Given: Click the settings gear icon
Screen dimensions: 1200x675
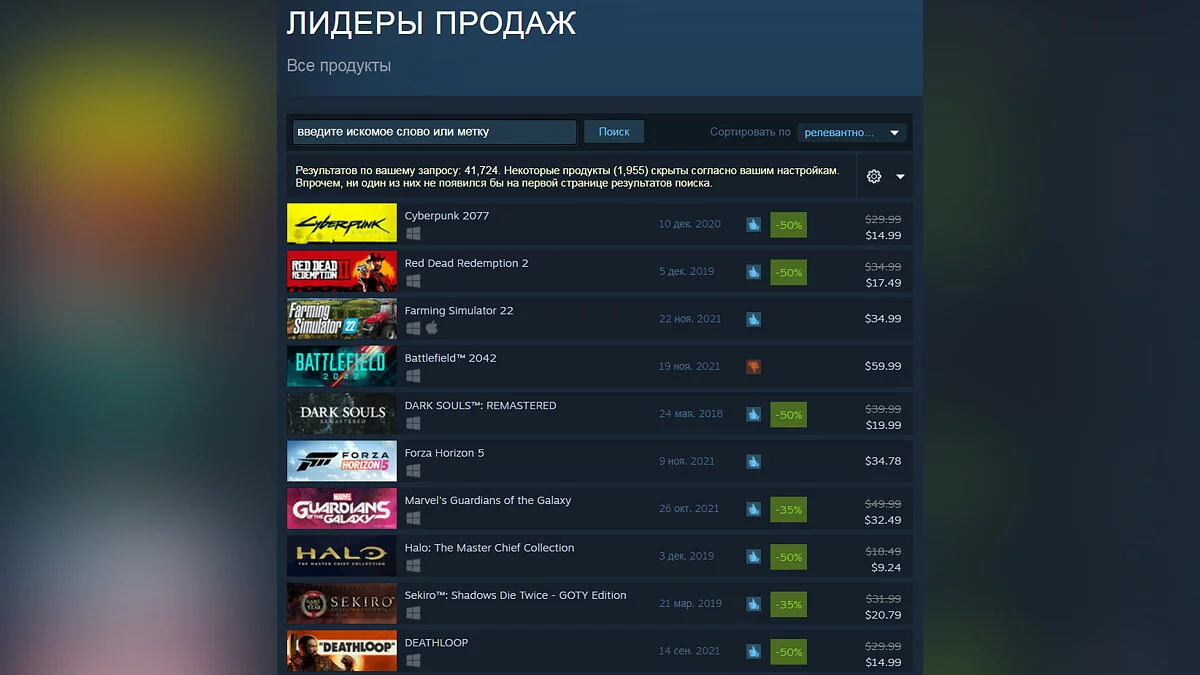Looking at the screenshot, I should click(x=874, y=176).
